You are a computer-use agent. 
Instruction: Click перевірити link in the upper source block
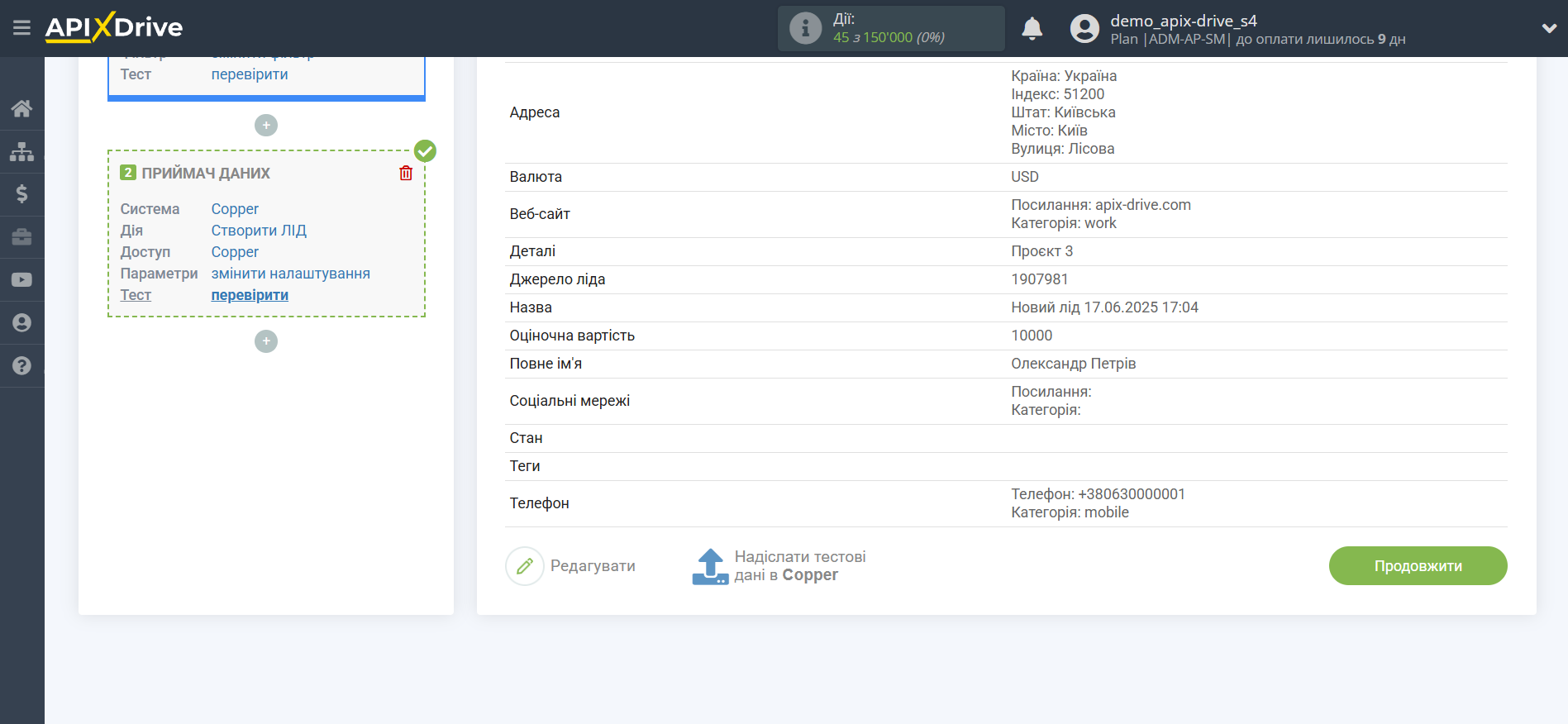pyautogui.click(x=250, y=74)
